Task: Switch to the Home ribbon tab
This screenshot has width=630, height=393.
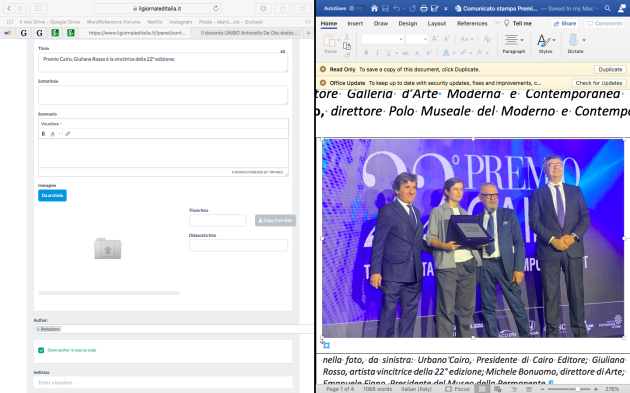Action: tap(329, 24)
